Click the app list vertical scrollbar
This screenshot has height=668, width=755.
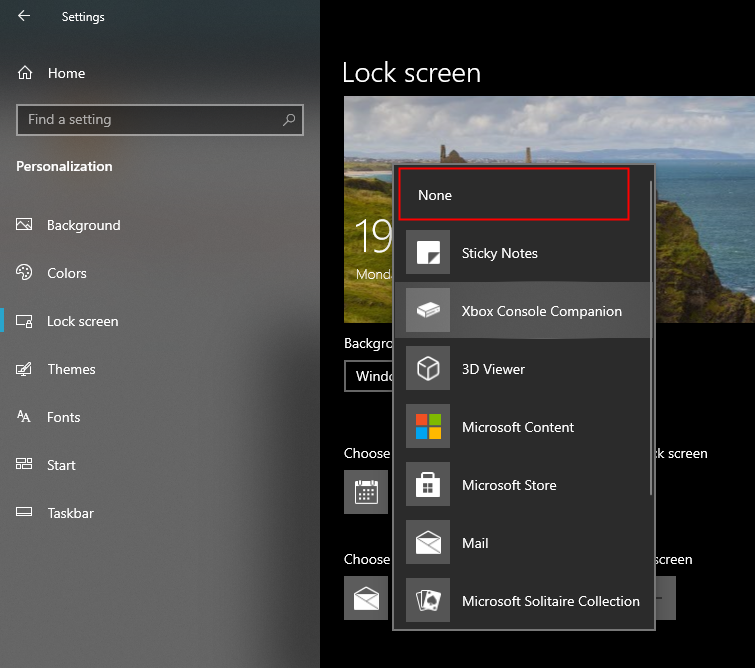coord(651,337)
